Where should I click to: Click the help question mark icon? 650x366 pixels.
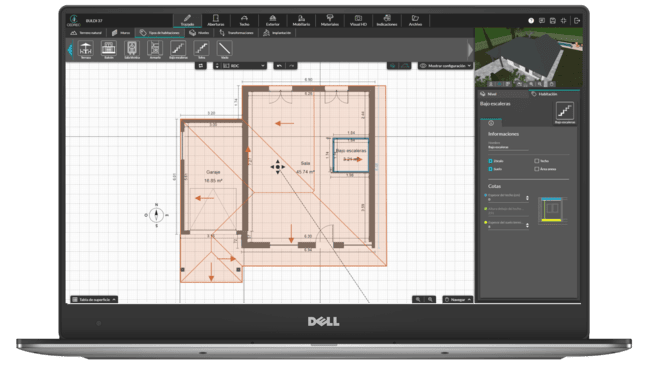pyautogui.click(x=531, y=20)
